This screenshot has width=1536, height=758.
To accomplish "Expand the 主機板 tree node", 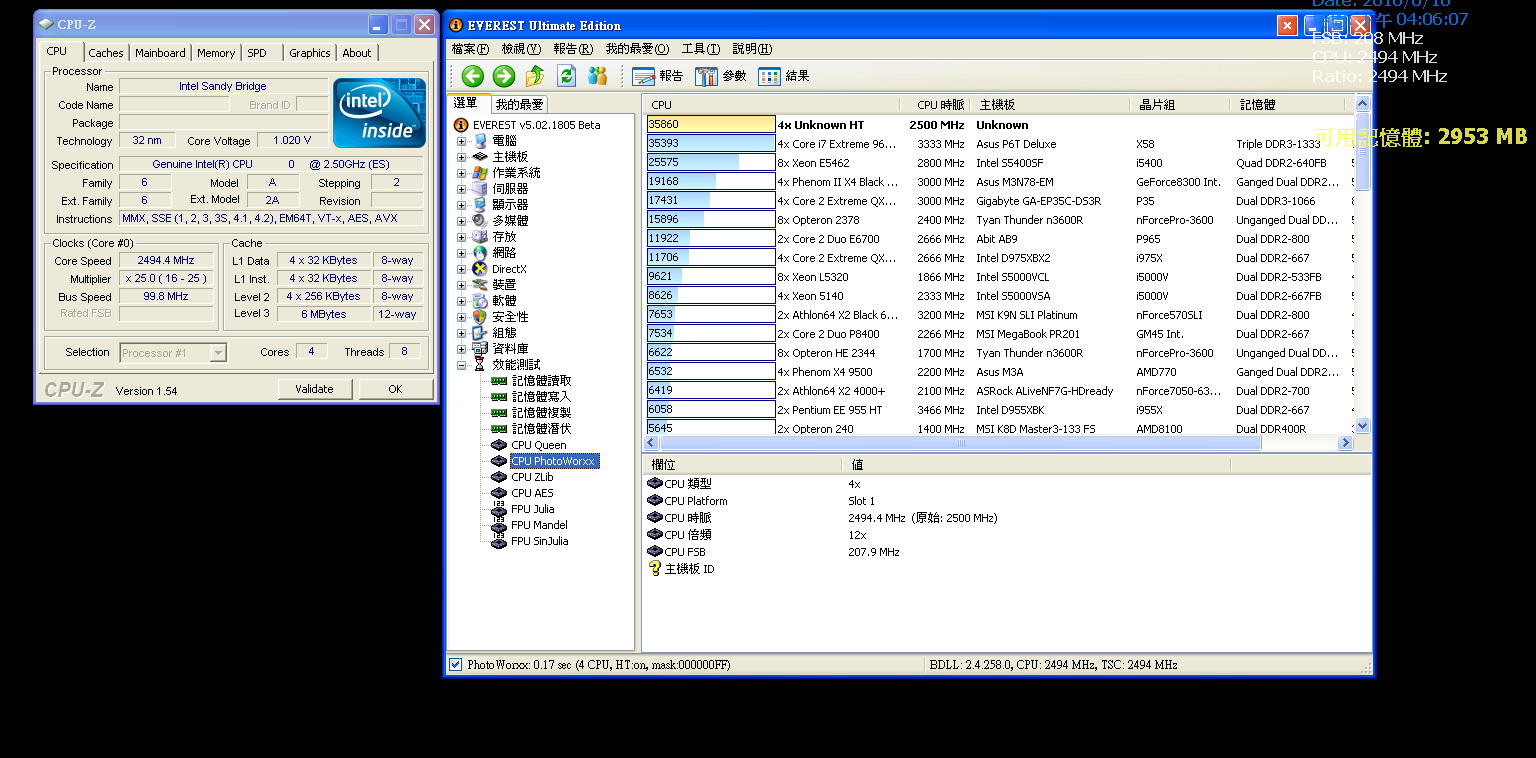I will [462, 157].
